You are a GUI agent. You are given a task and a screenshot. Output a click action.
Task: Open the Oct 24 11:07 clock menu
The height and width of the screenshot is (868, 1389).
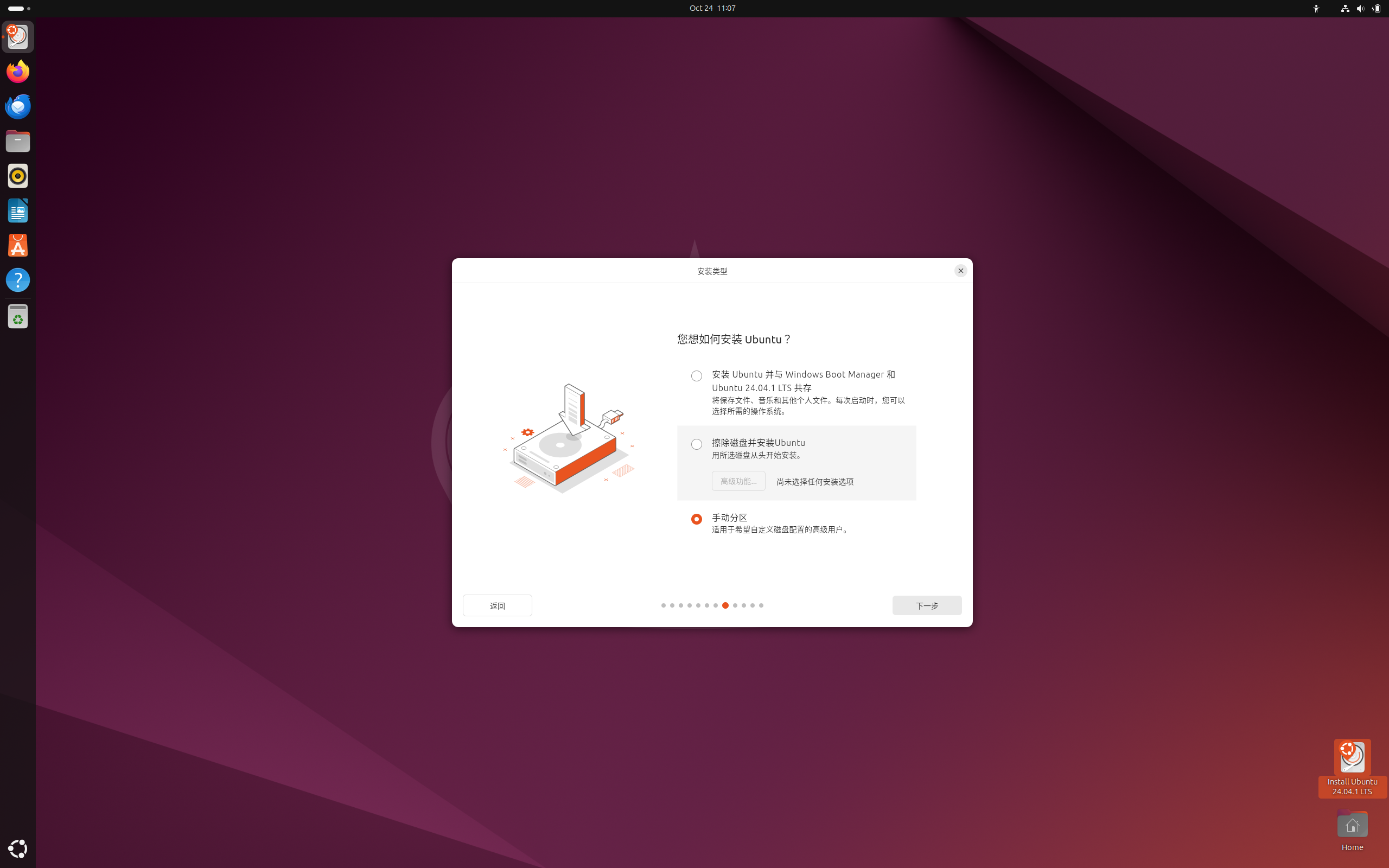coord(712,8)
